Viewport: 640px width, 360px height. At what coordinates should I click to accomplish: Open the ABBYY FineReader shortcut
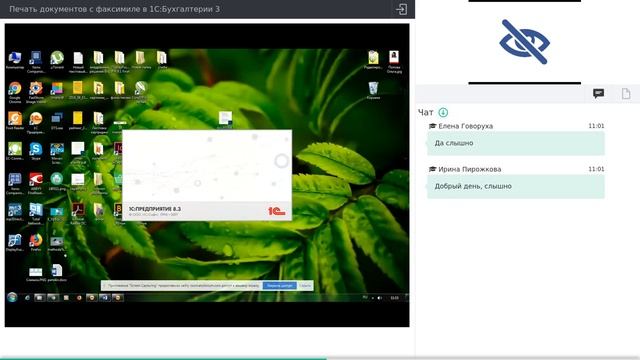tap(36, 182)
